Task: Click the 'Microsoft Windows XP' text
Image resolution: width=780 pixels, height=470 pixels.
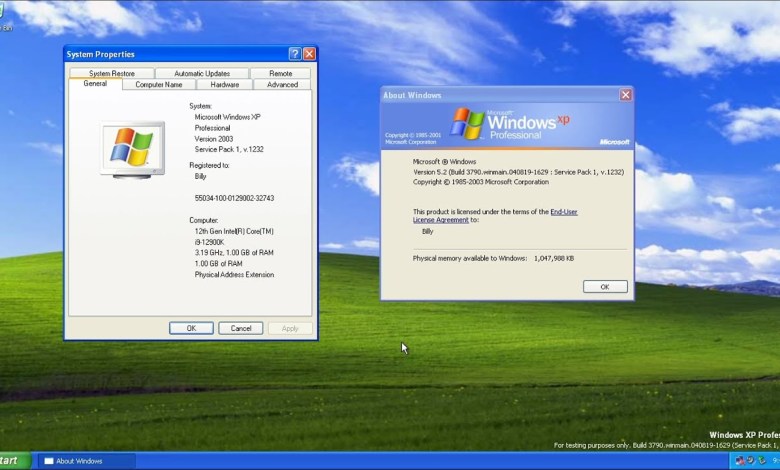Action: coord(227,117)
